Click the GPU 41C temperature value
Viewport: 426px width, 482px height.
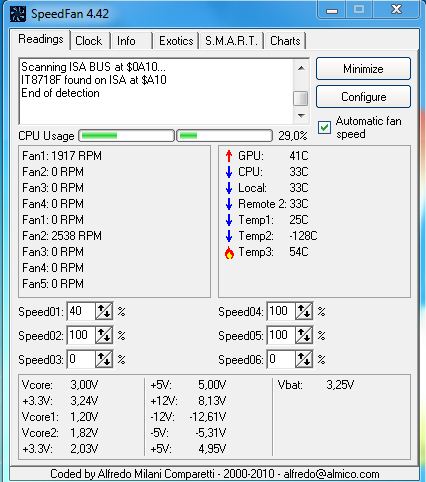coord(299,156)
